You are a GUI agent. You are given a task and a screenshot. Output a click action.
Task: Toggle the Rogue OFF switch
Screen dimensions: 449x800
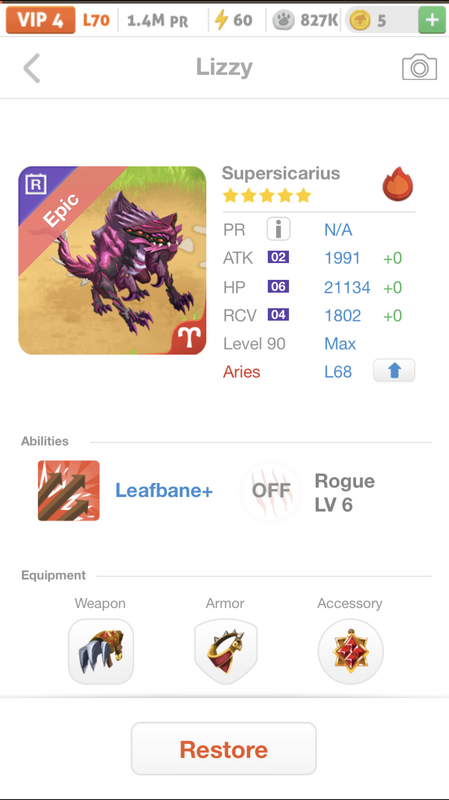click(x=271, y=492)
